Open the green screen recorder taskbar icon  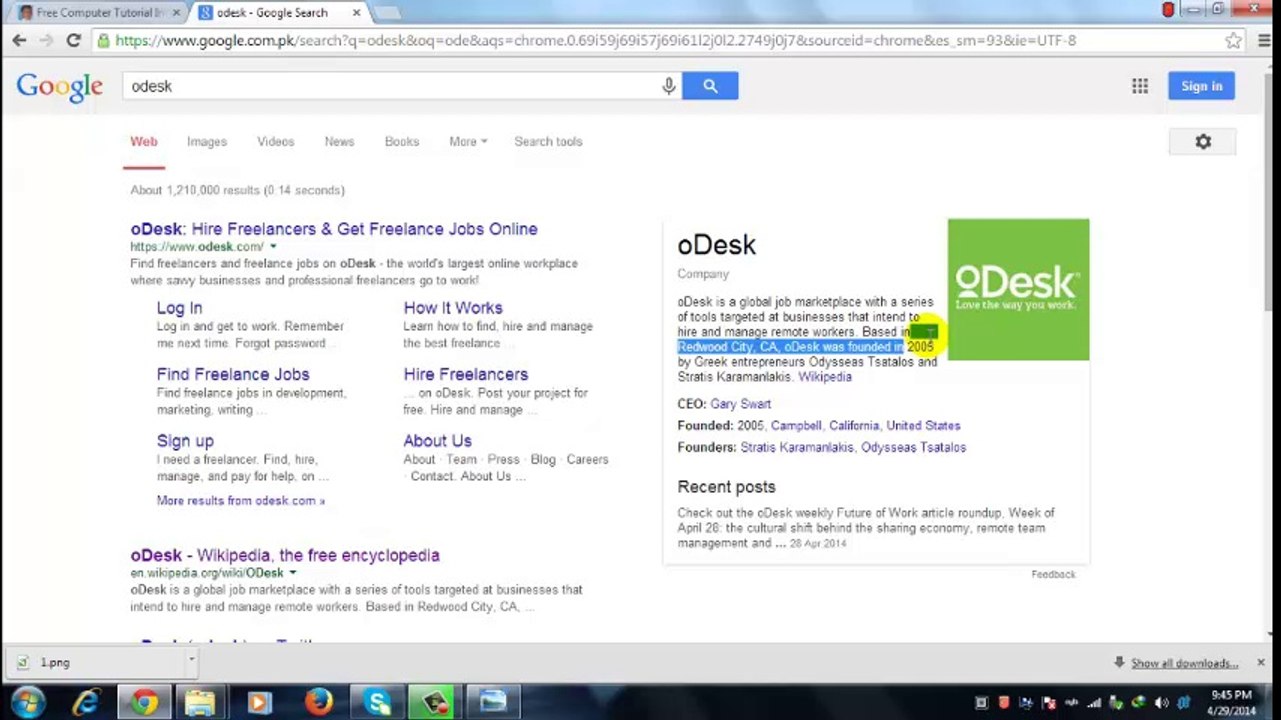tap(434, 702)
